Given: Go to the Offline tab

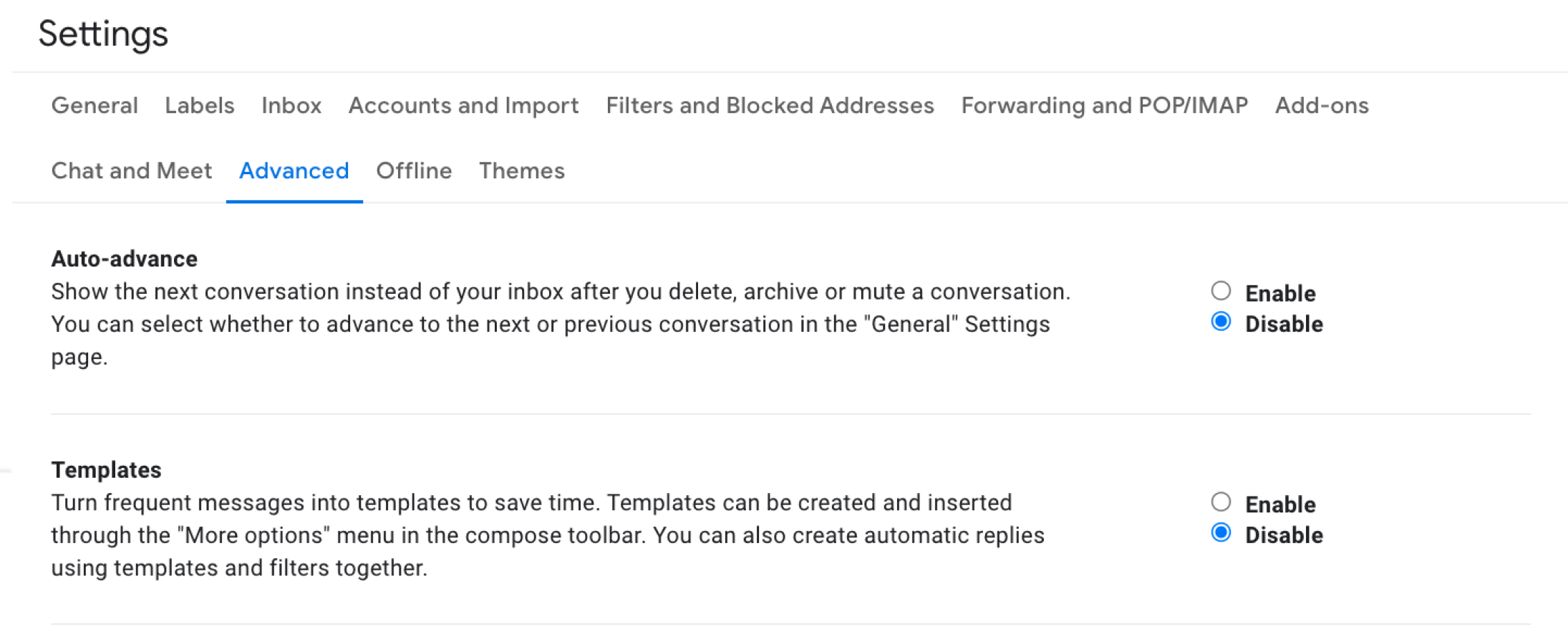Looking at the screenshot, I should click(x=414, y=171).
